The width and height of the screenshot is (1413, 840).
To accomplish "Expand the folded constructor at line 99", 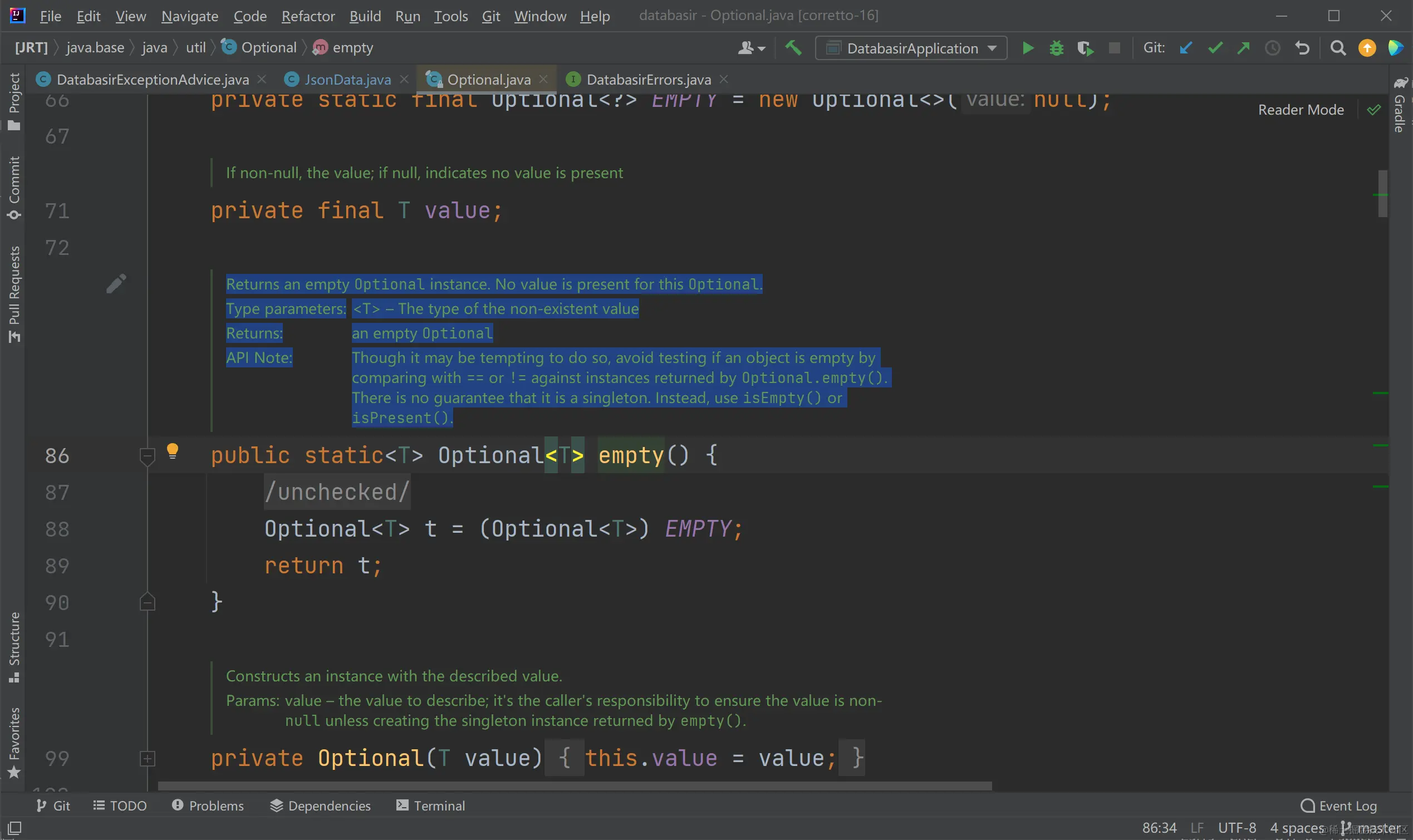I will [x=147, y=759].
